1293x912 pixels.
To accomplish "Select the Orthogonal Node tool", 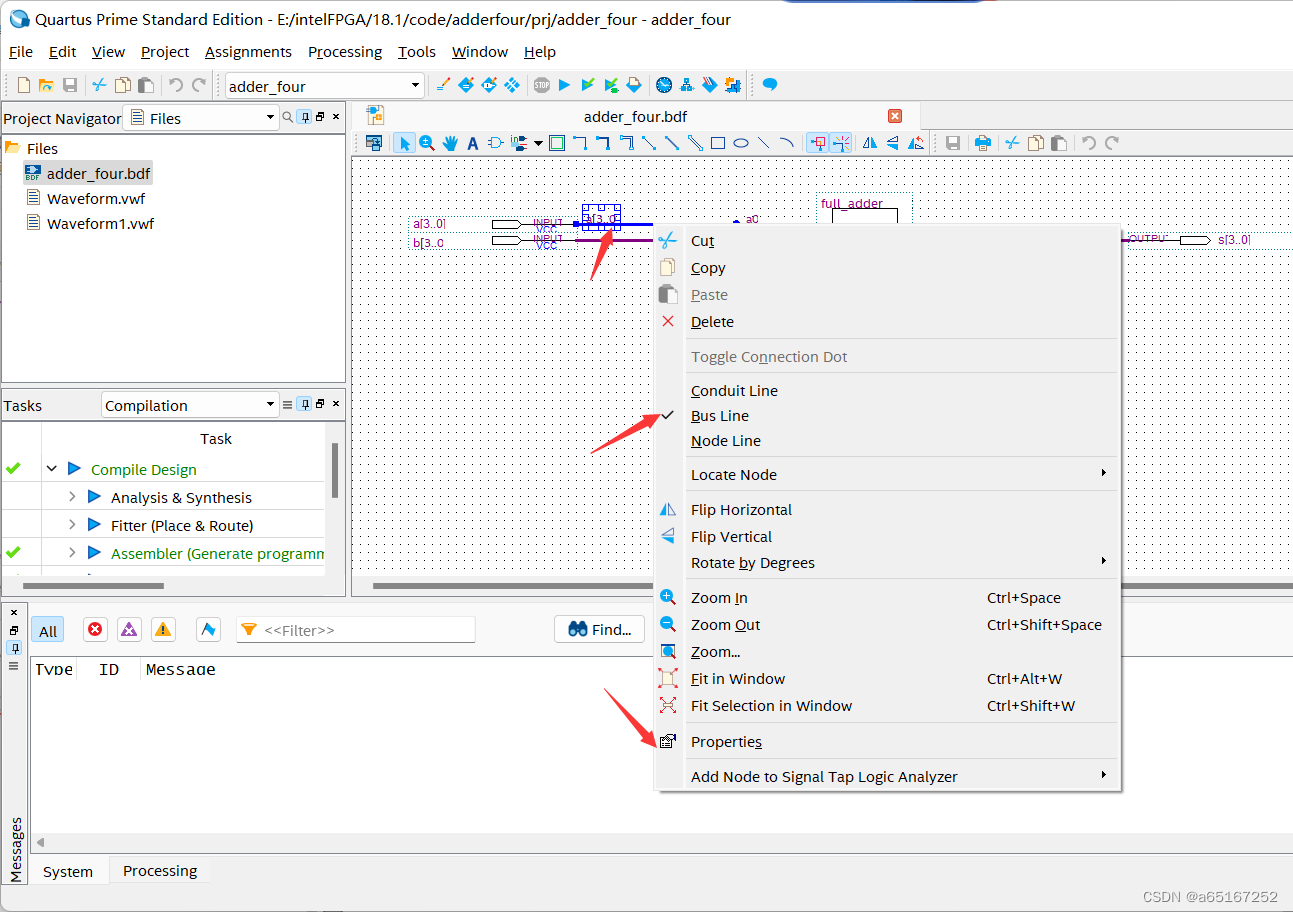I will point(580,143).
